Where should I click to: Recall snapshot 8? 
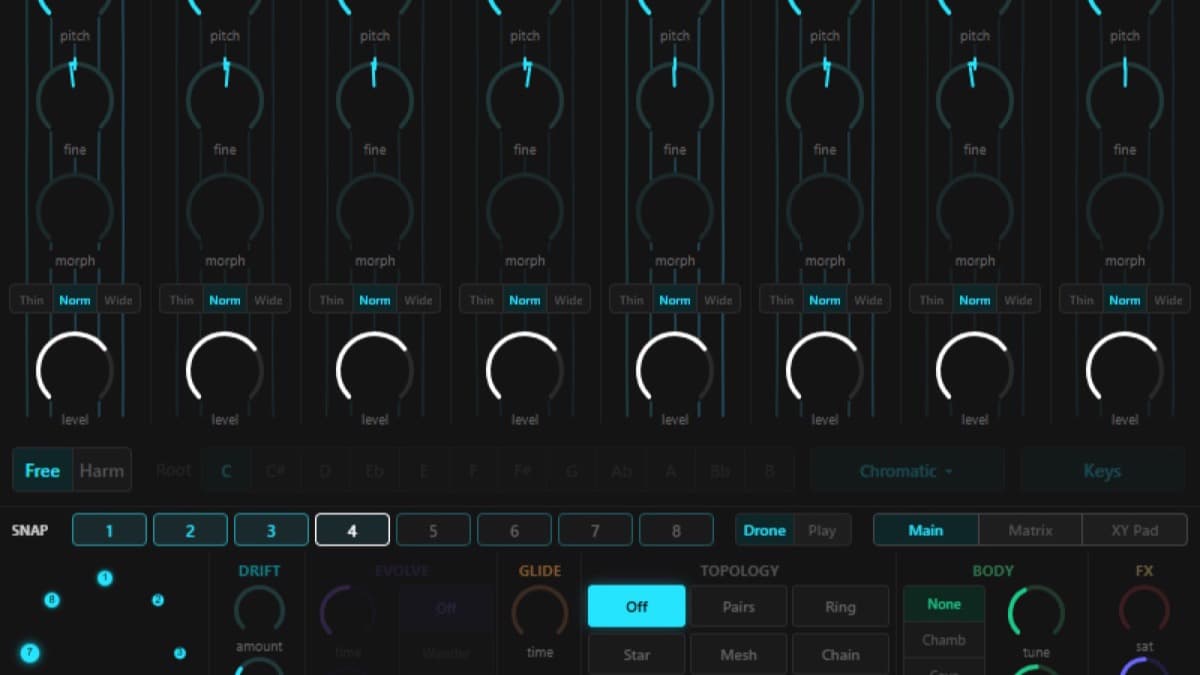[676, 530]
